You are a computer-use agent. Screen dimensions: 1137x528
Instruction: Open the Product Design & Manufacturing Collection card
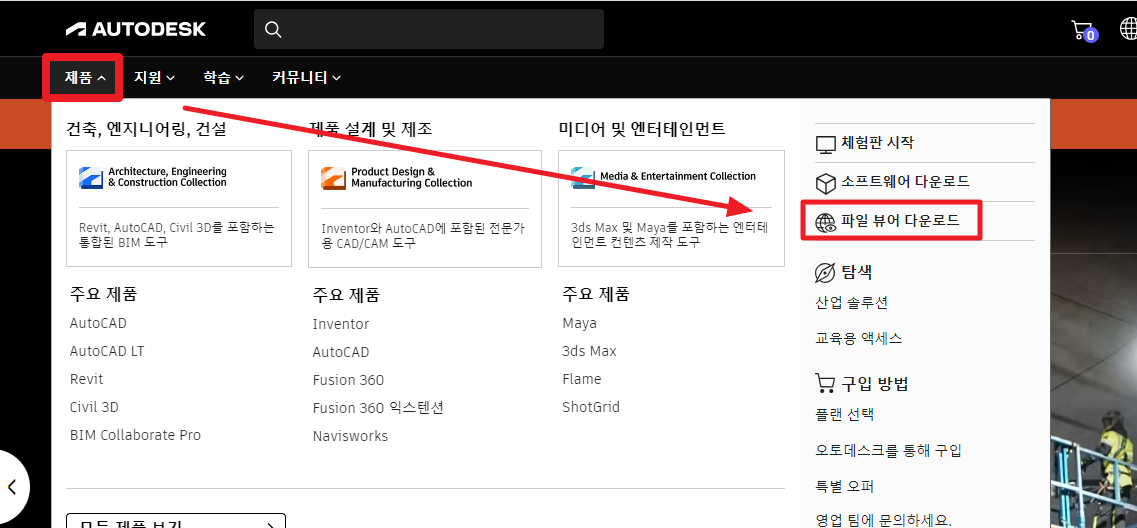425,208
